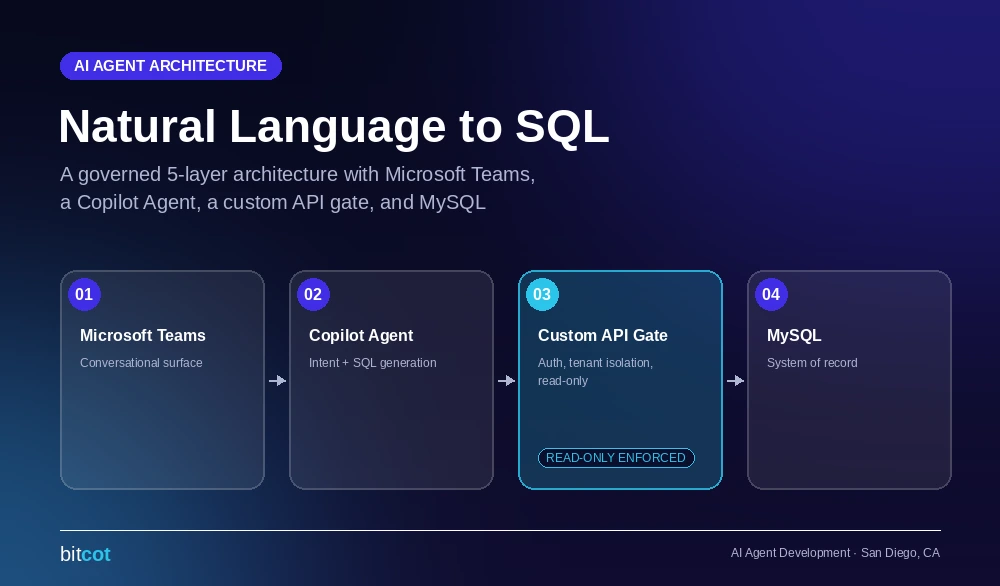
Task: Select the Custom API Gate card title
Action: [603, 335]
